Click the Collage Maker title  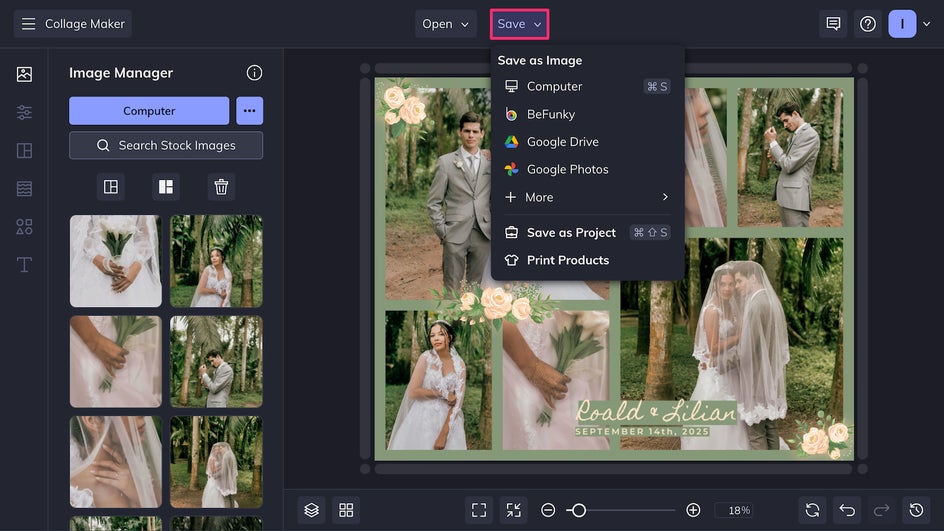(x=85, y=24)
